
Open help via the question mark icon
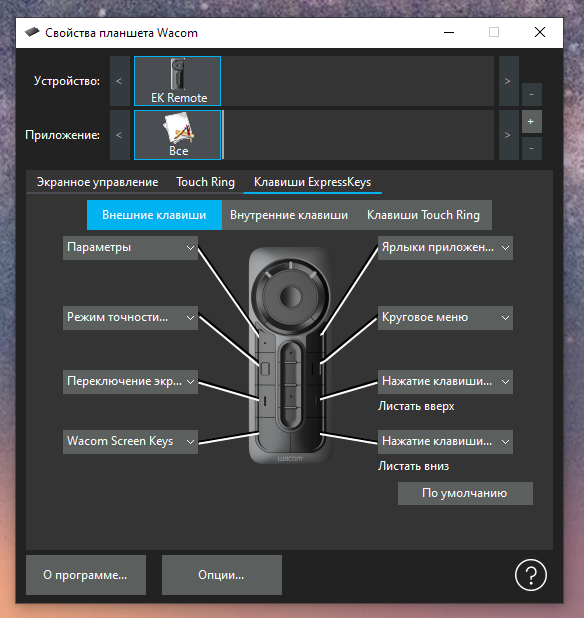pos(530,575)
